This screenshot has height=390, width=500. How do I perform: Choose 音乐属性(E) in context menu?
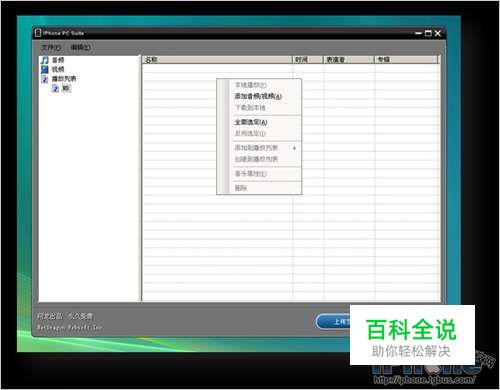coord(251,174)
